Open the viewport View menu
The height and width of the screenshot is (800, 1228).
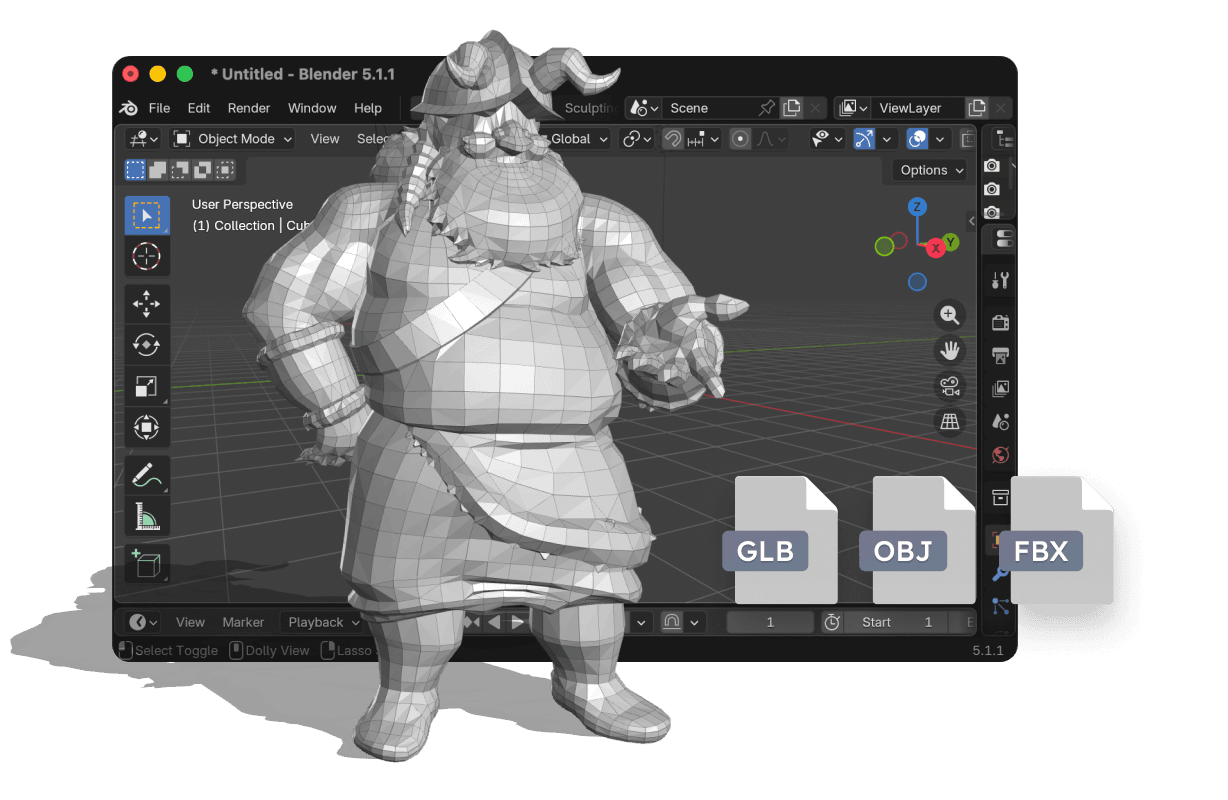coord(325,139)
